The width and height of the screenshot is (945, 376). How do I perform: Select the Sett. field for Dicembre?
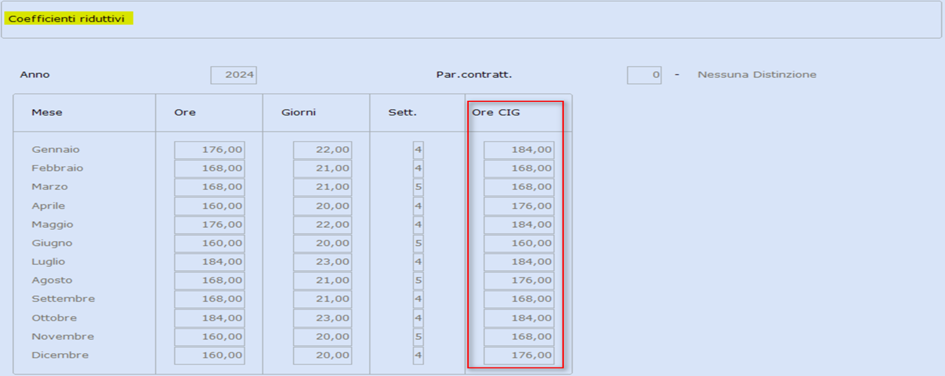418,356
